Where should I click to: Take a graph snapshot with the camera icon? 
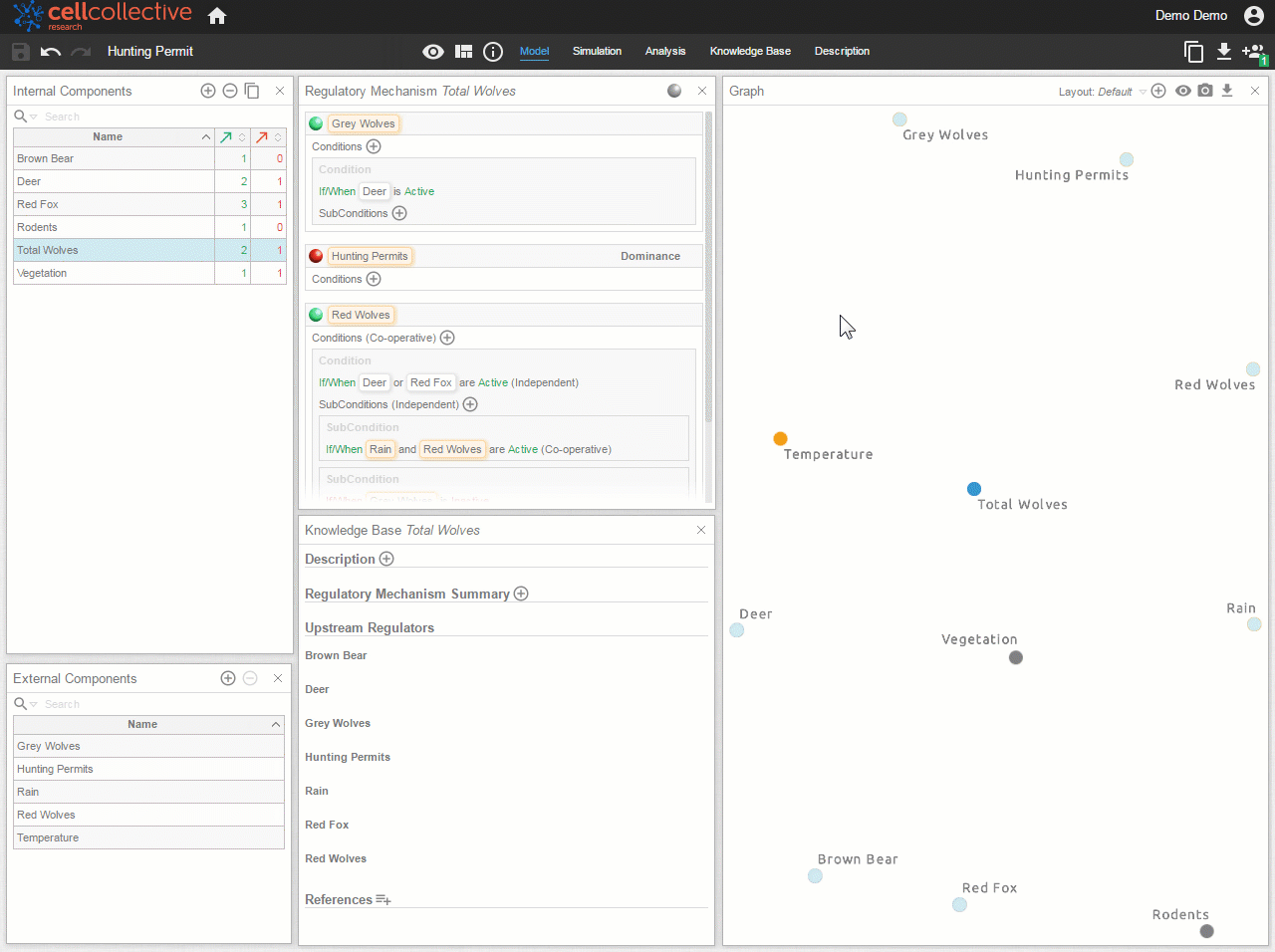1205,91
